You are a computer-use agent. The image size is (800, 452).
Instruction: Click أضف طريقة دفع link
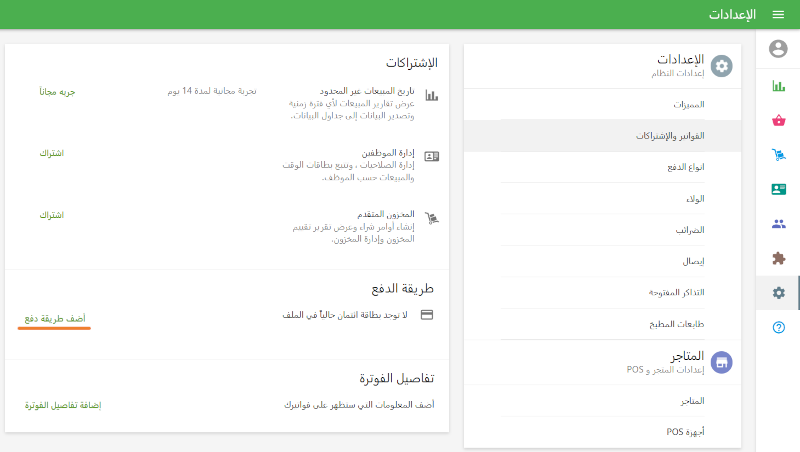coord(55,319)
